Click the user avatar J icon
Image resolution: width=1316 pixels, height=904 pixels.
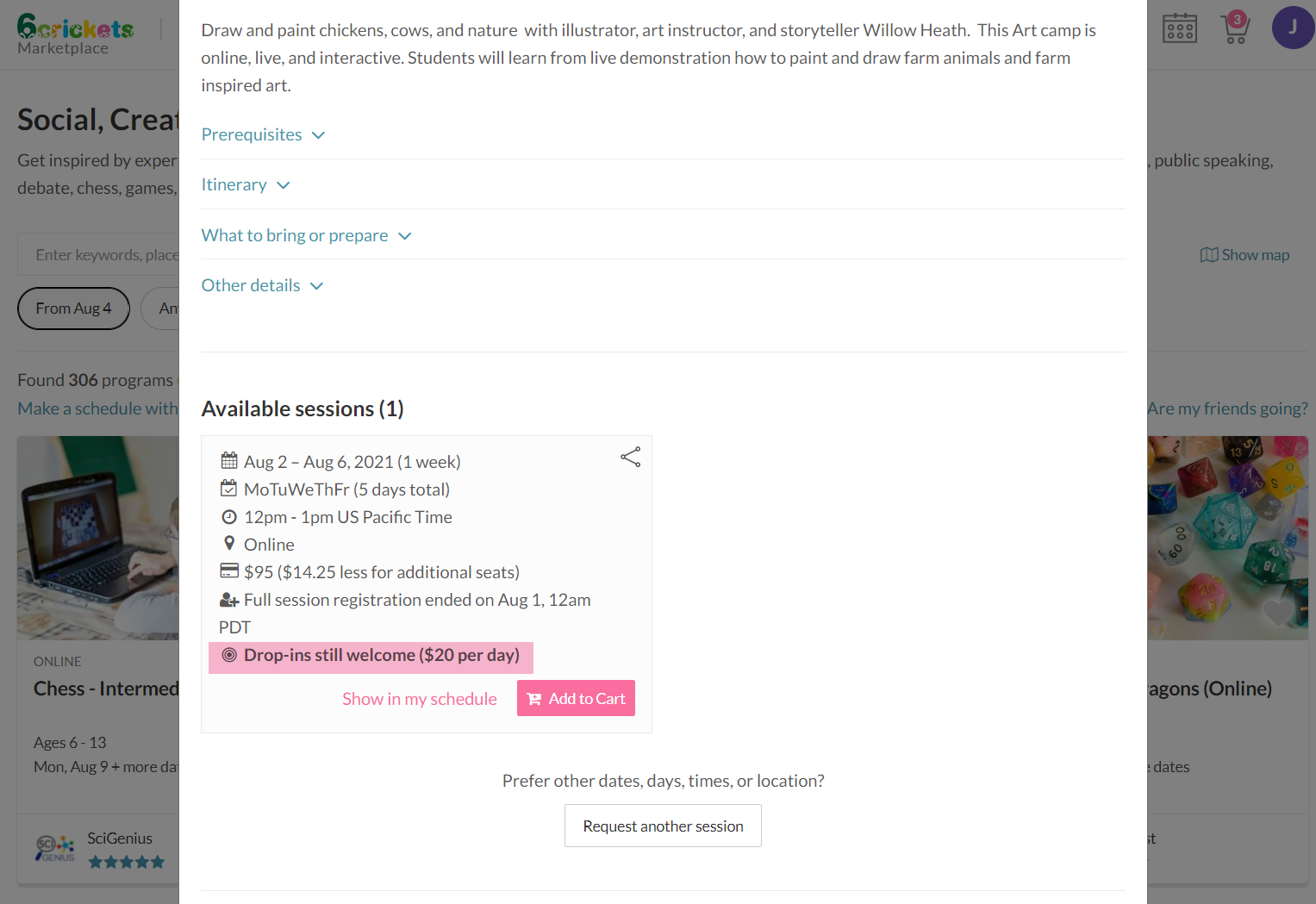pyautogui.click(x=1292, y=28)
